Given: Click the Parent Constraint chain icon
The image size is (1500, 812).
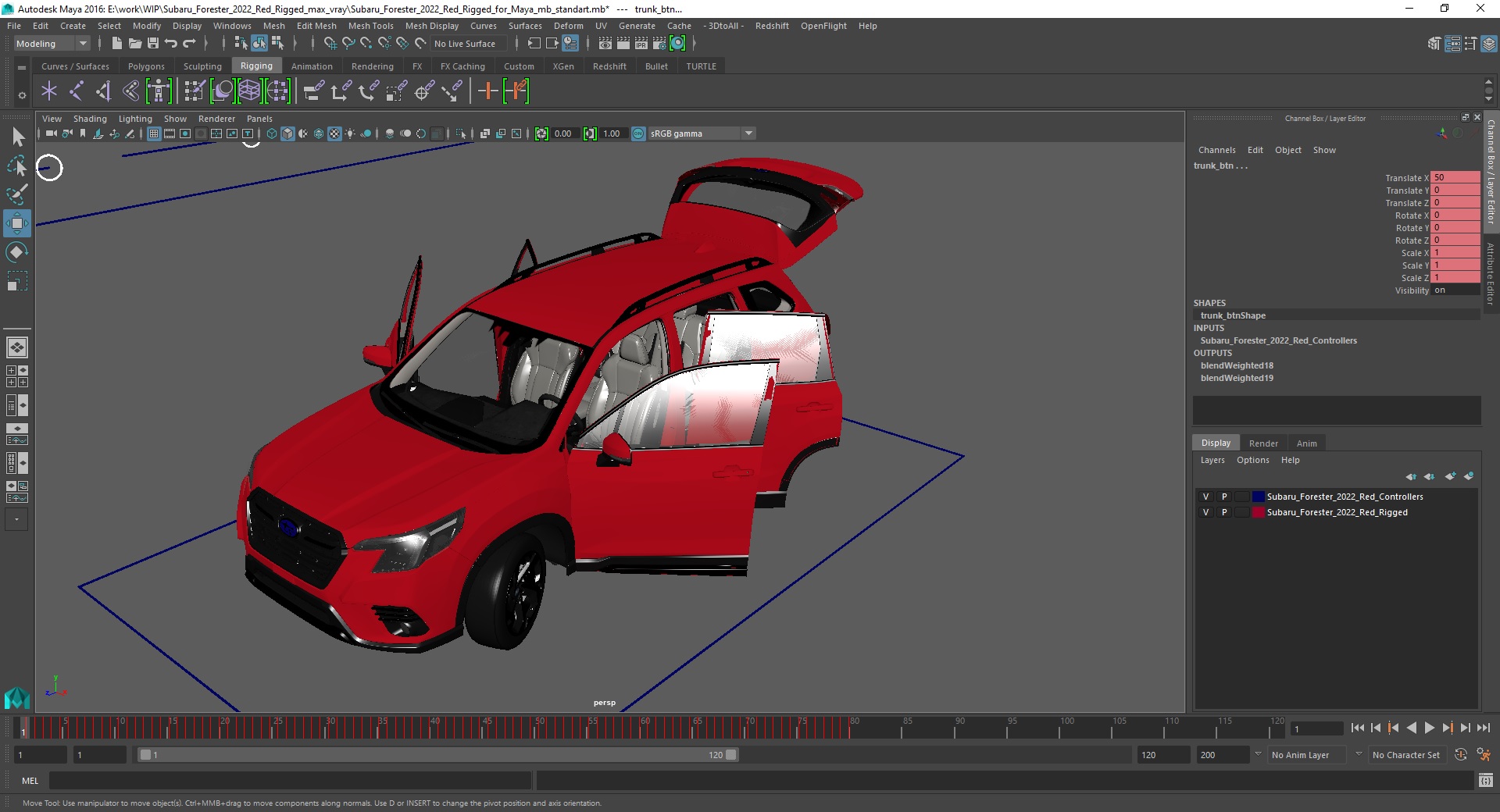Looking at the screenshot, I should (x=314, y=91).
